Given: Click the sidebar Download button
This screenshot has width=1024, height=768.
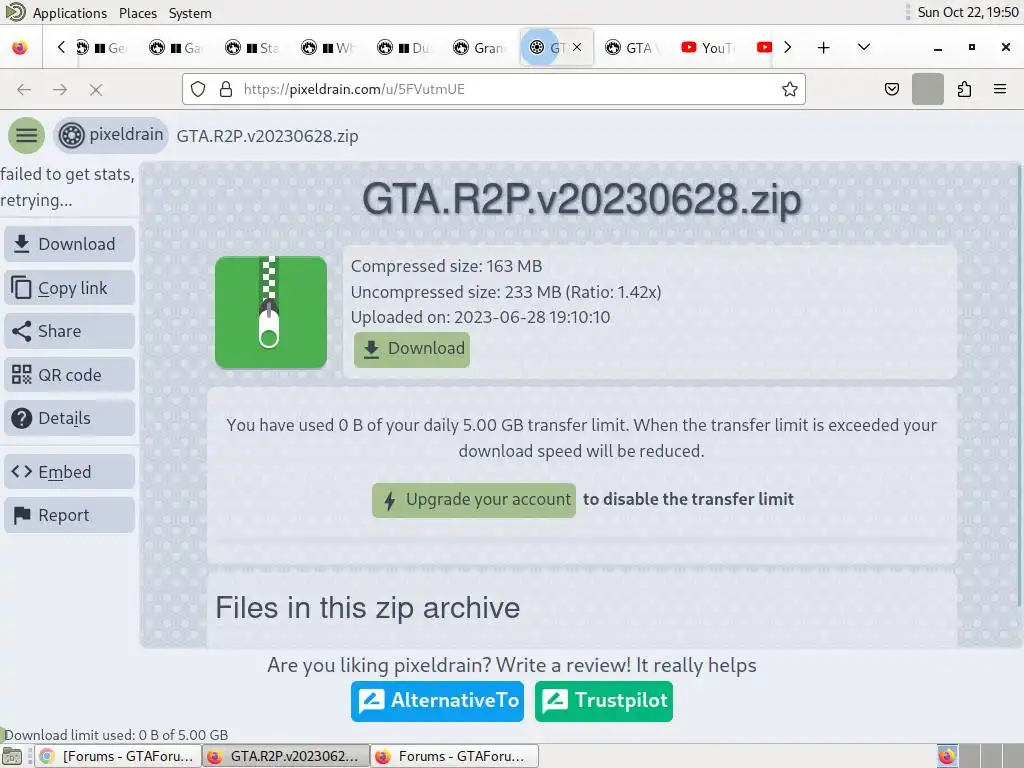Looking at the screenshot, I should tap(69, 244).
